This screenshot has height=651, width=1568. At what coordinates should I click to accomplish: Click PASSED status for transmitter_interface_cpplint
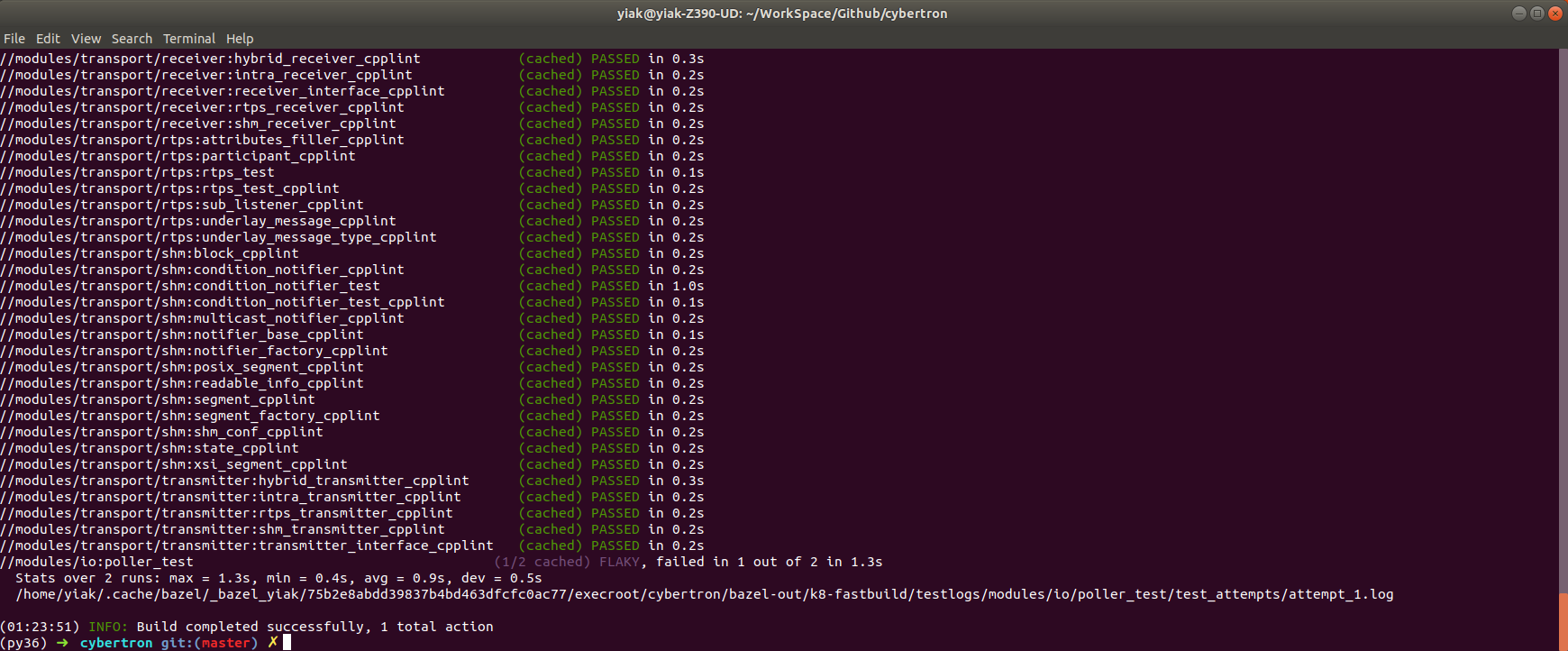(615, 546)
